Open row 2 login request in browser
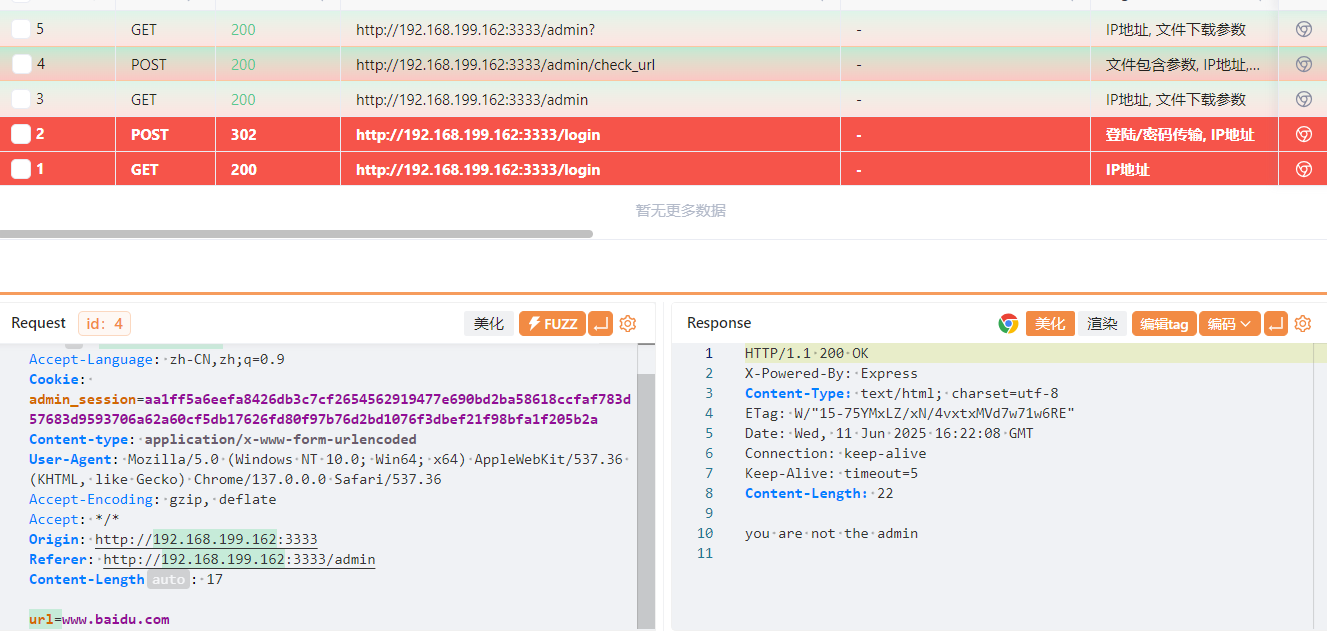 pos(1303,135)
